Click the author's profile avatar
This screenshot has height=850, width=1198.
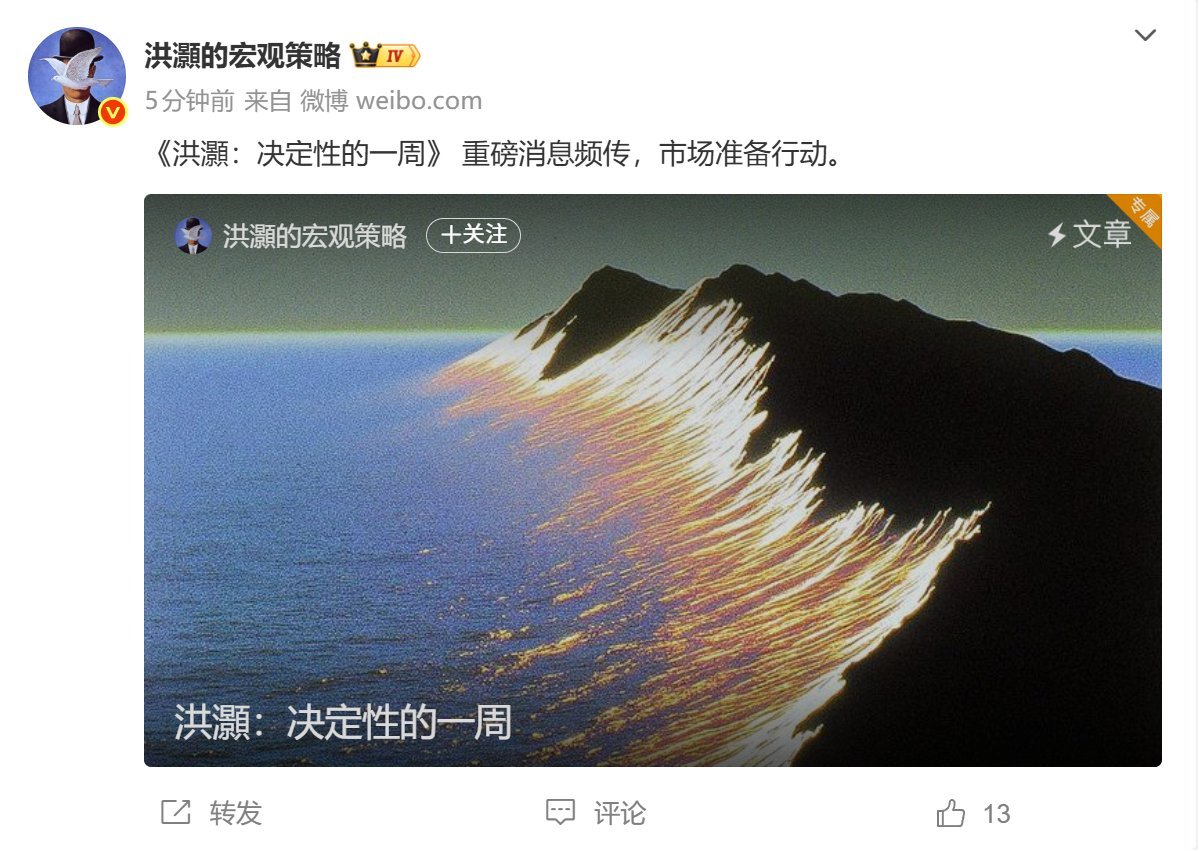[x=77, y=76]
